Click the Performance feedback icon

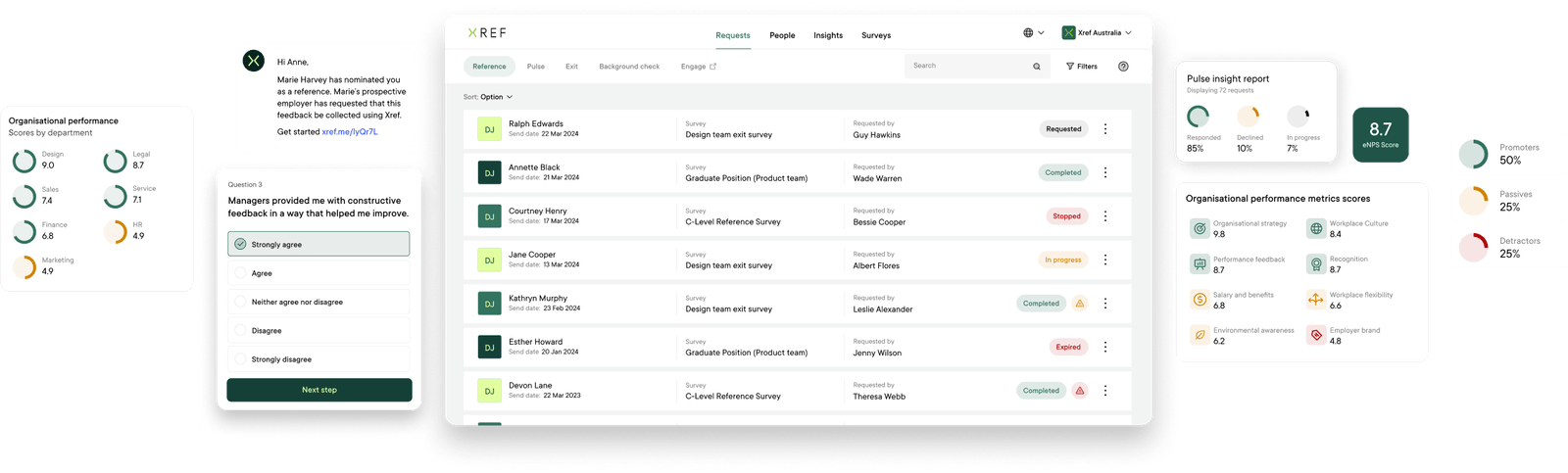1200,264
